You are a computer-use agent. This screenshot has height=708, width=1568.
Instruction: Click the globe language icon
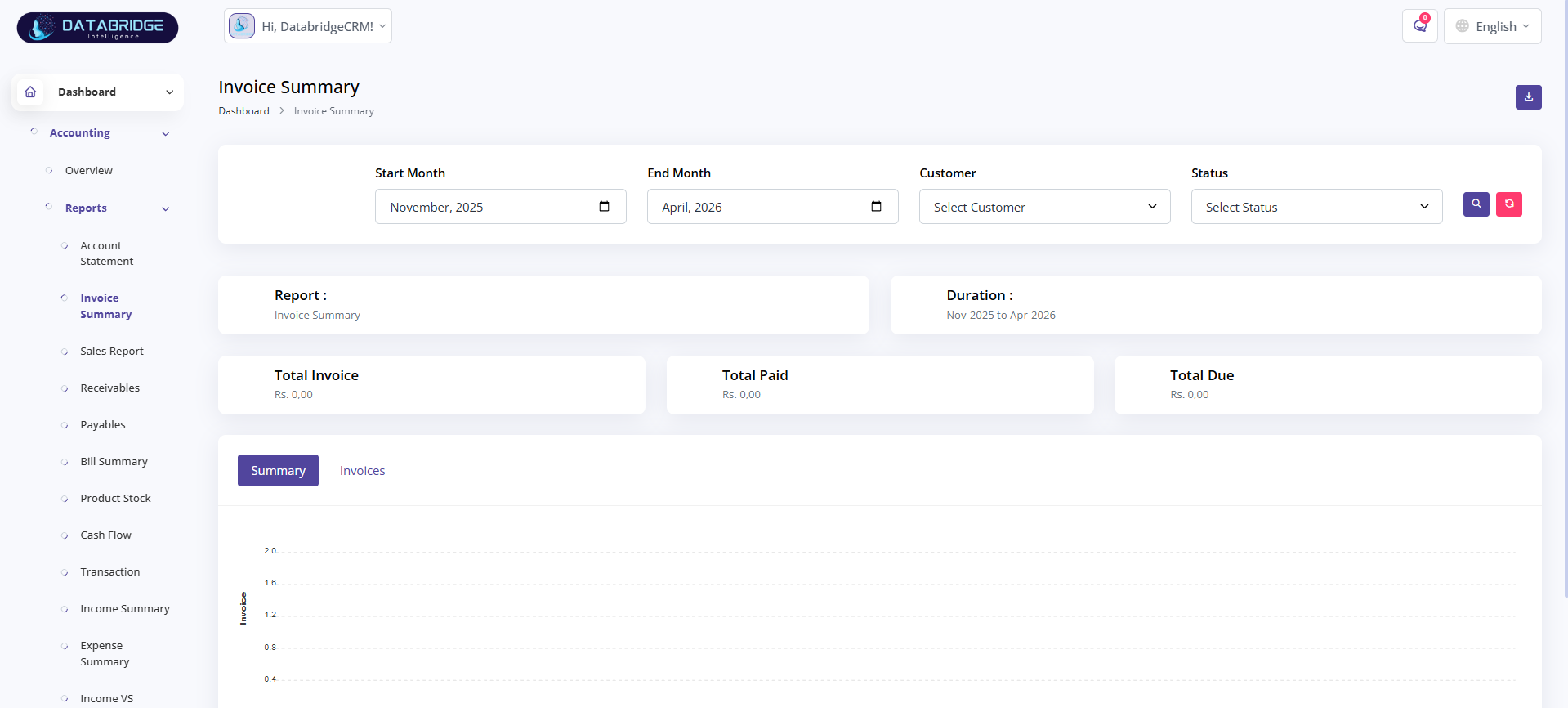(x=1463, y=26)
